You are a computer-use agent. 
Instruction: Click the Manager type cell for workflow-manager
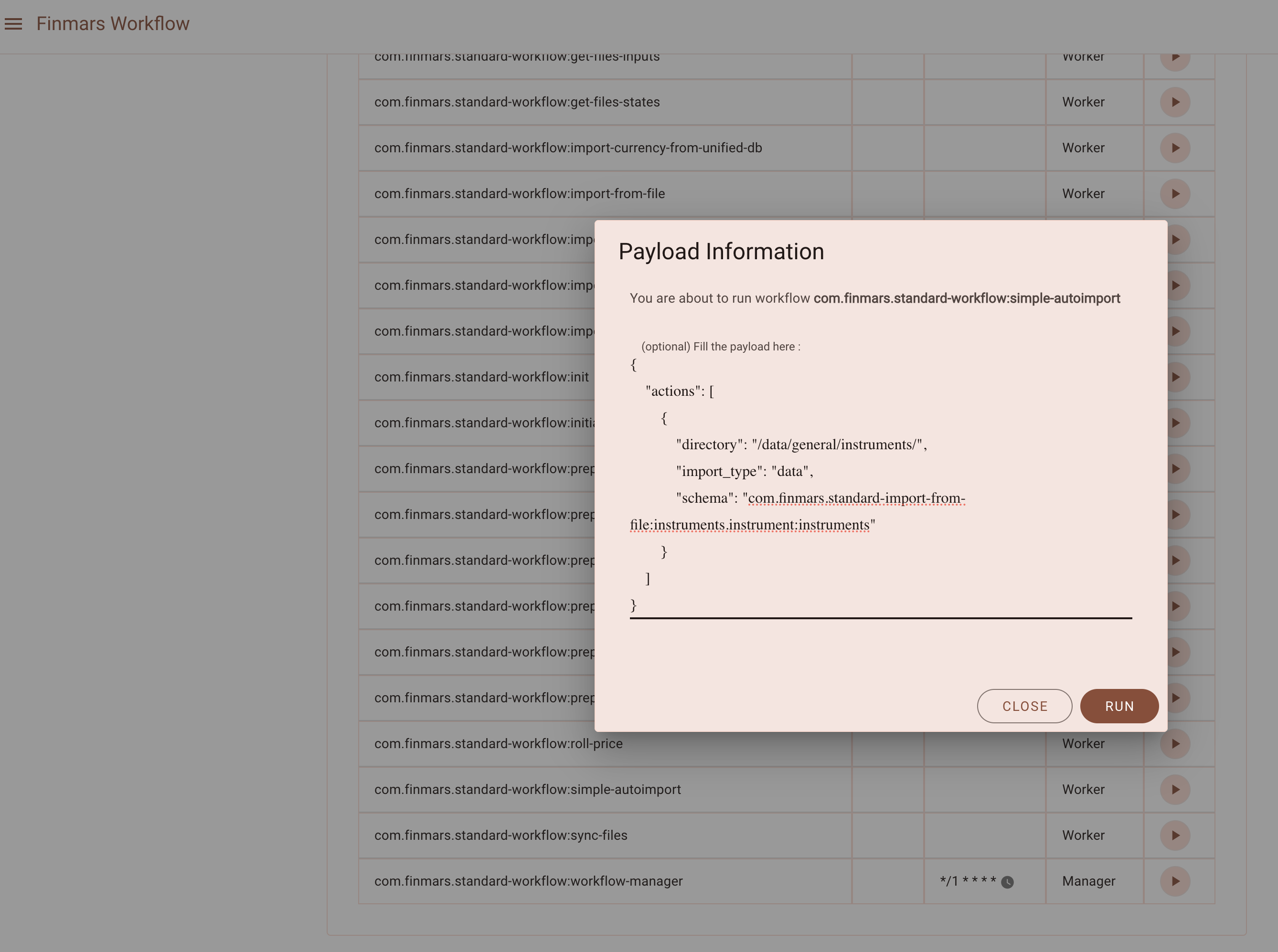coord(1088,881)
